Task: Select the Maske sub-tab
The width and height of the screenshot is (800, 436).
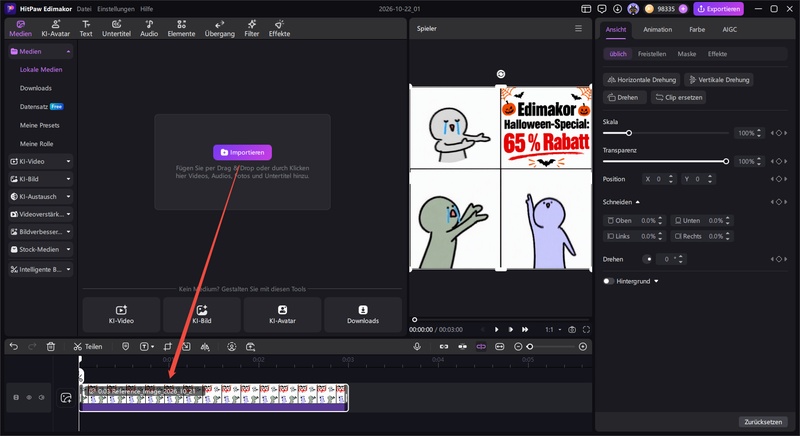Action: pyautogui.click(x=687, y=54)
